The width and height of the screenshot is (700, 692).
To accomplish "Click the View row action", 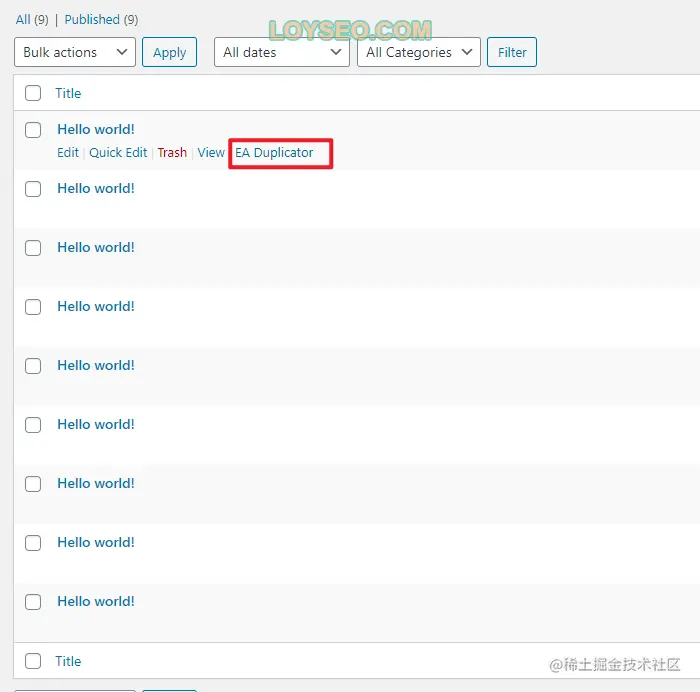I will pos(211,153).
